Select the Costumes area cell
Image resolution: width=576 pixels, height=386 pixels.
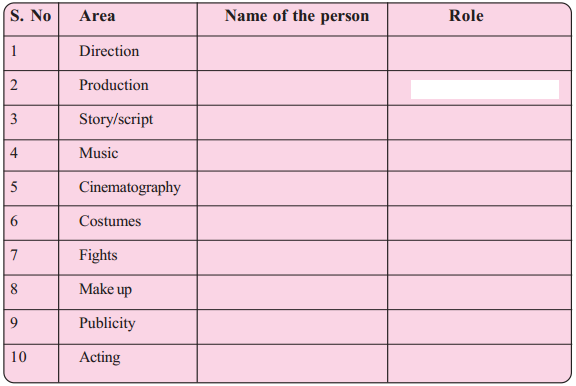[128, 223]
